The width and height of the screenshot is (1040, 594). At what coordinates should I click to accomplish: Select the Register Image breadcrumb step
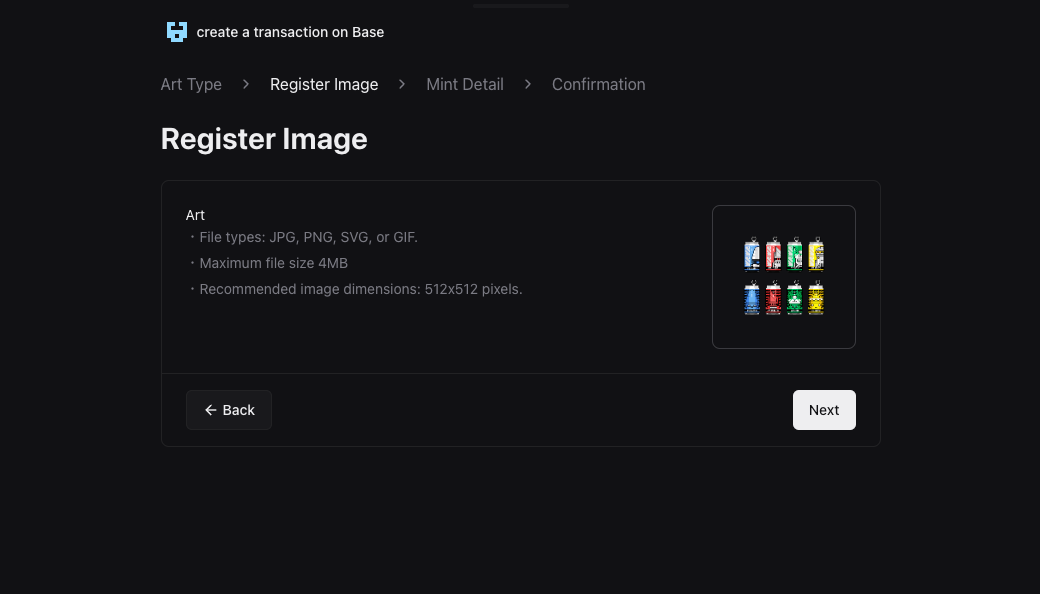click(x=324, y=84)
